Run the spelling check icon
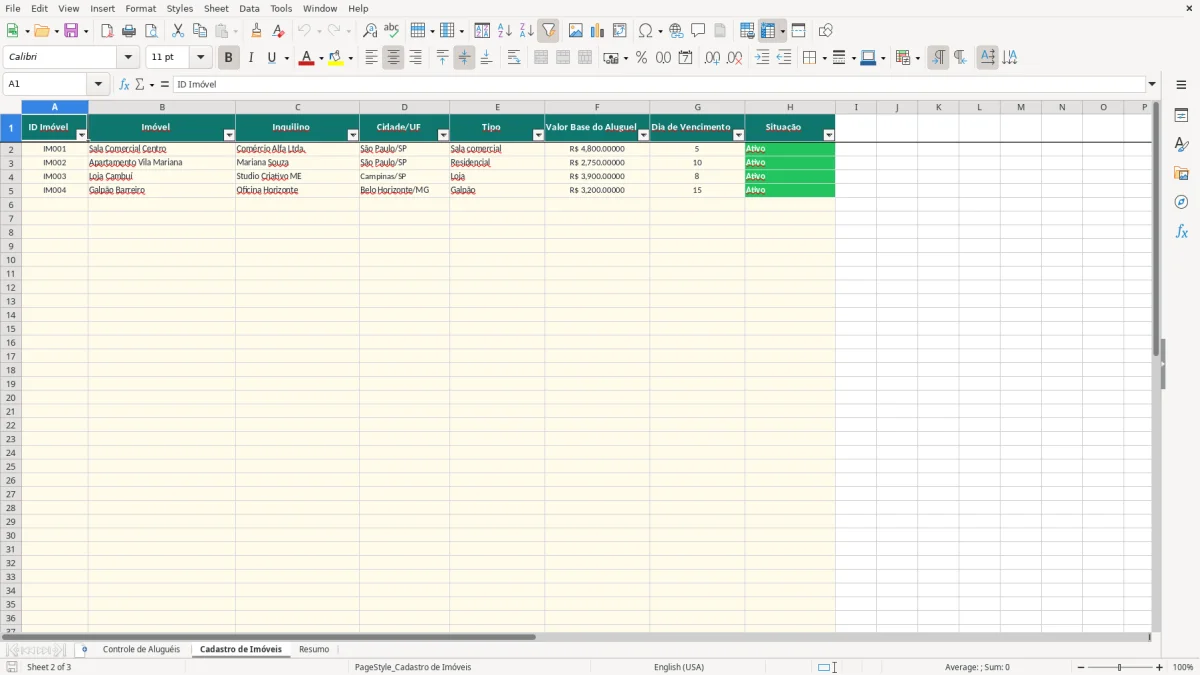 [392, 31]
